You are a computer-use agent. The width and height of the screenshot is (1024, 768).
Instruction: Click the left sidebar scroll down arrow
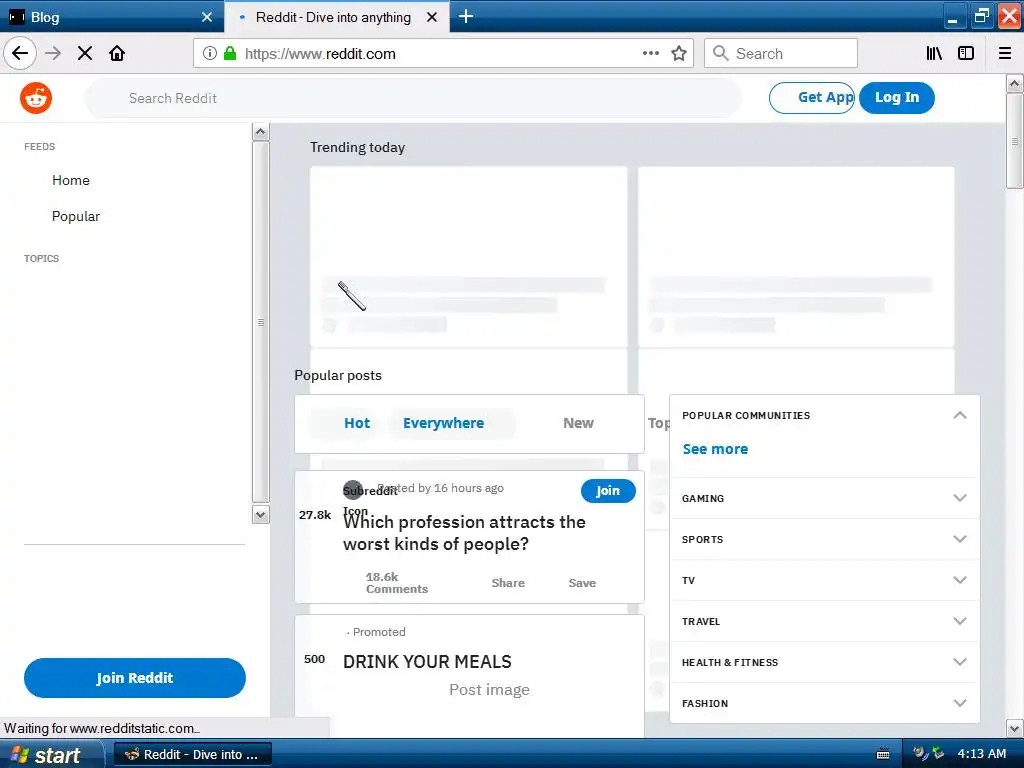coord(261,515)
